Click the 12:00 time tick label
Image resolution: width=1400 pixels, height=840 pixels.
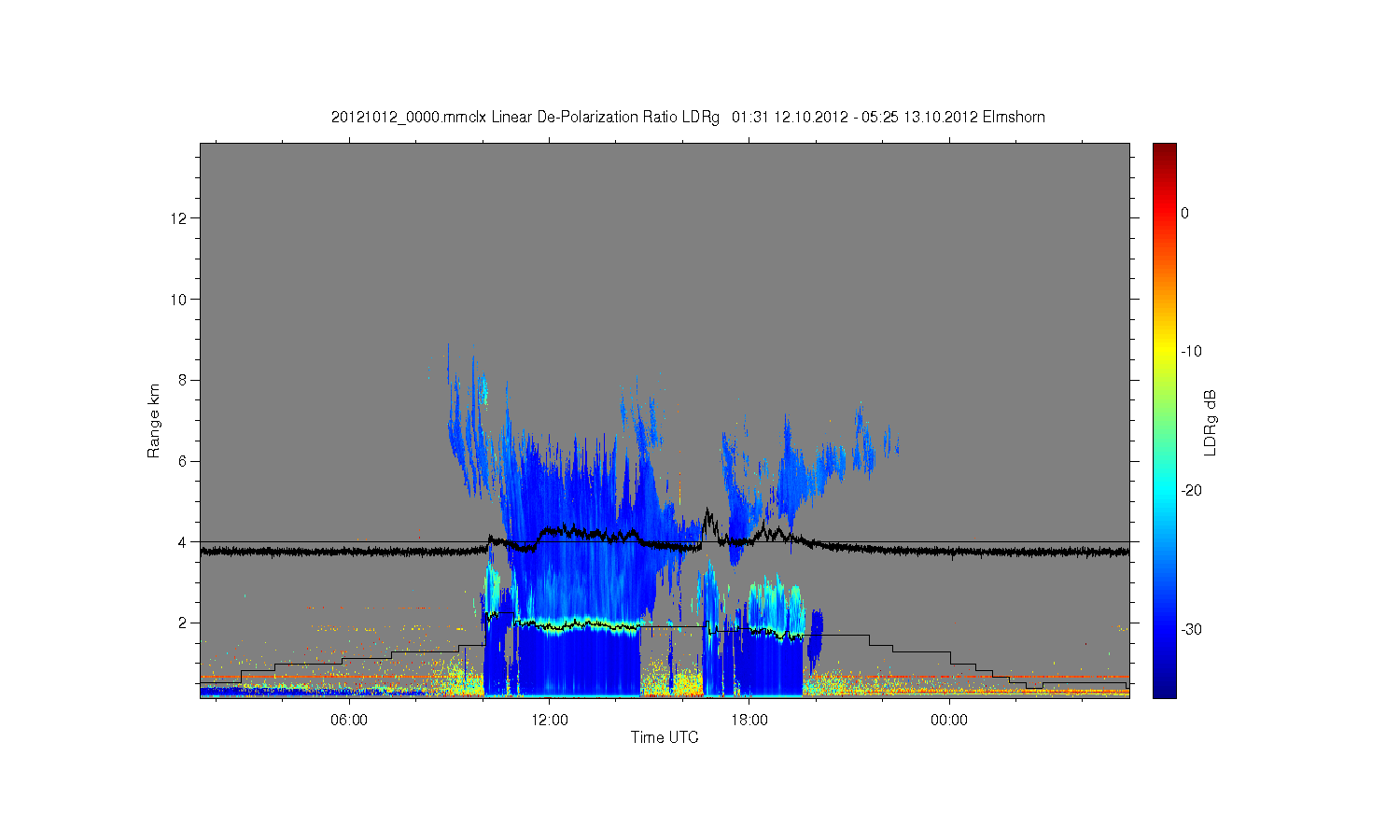coord(549,721)
